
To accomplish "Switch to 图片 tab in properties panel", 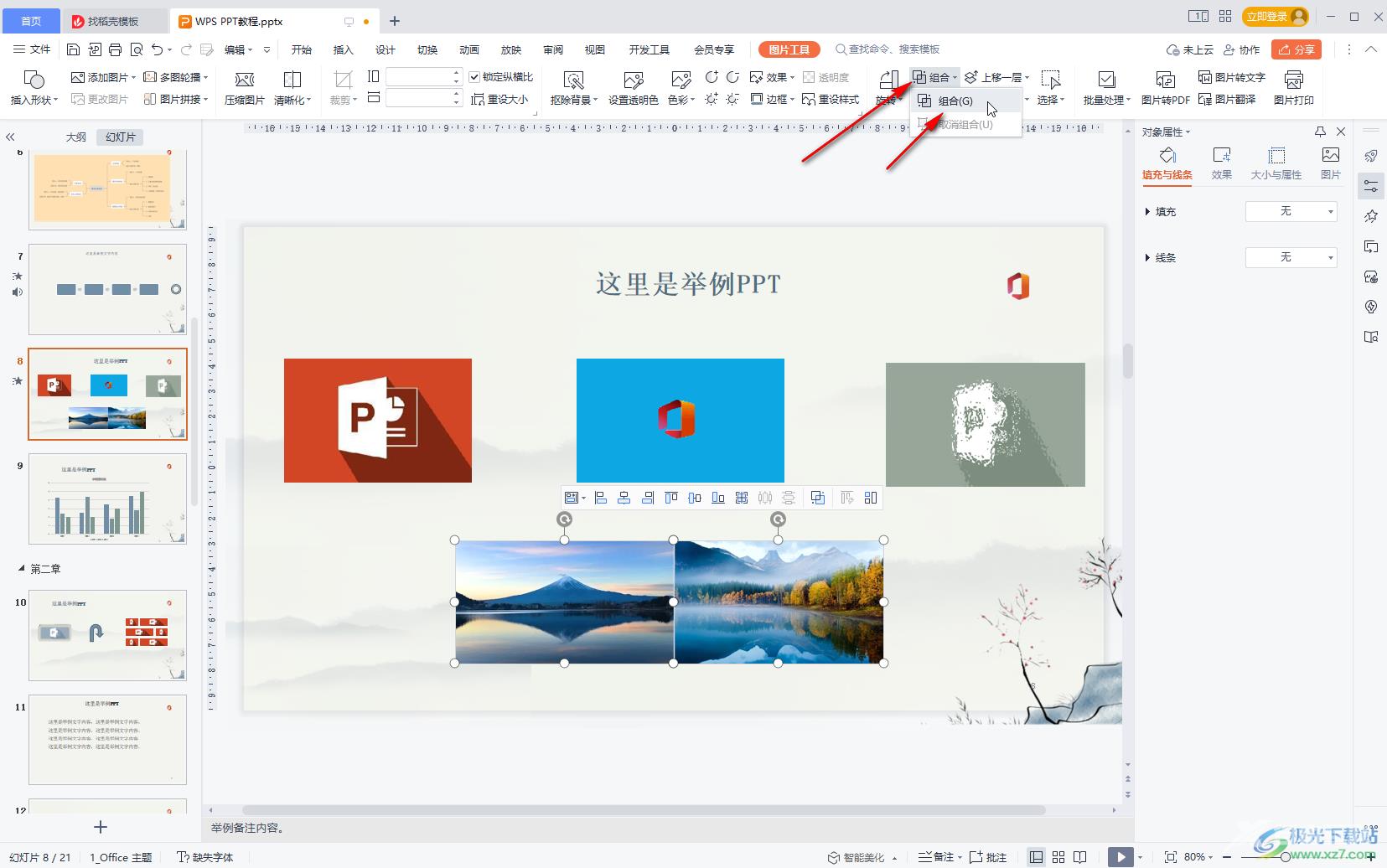I will click(1330, 163).
